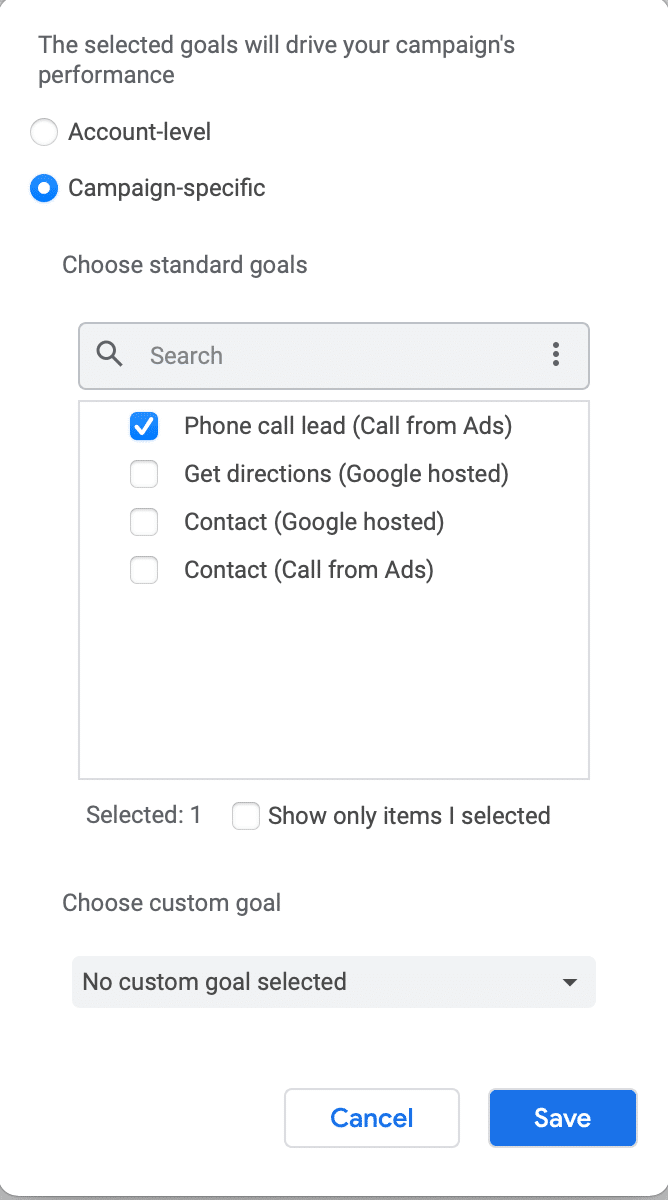Enable Show only items I selected checkbox

coord(246,816)
